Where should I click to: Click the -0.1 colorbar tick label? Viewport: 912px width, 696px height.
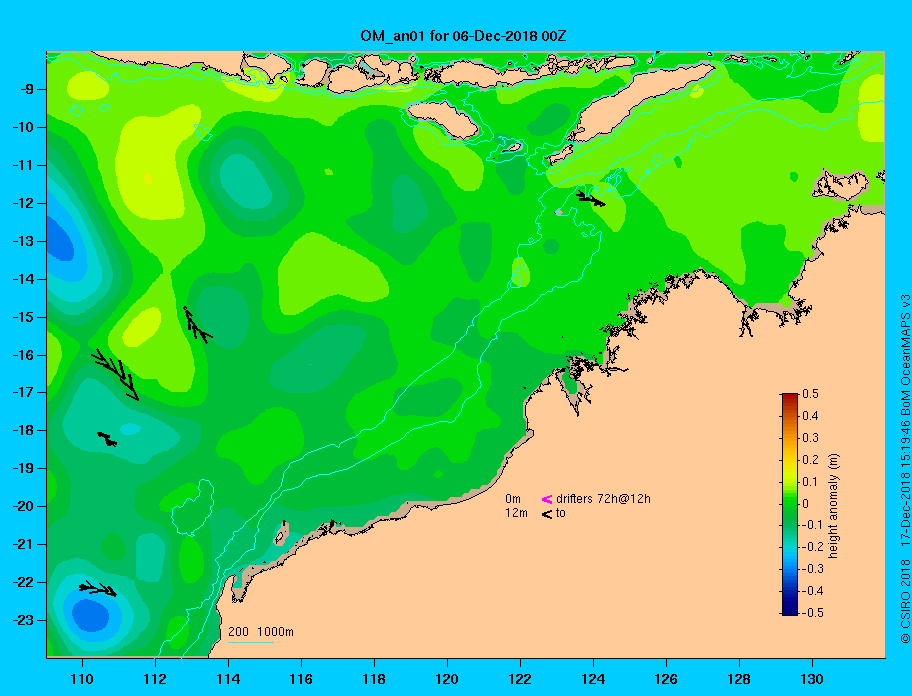click(x=812, y=525)
